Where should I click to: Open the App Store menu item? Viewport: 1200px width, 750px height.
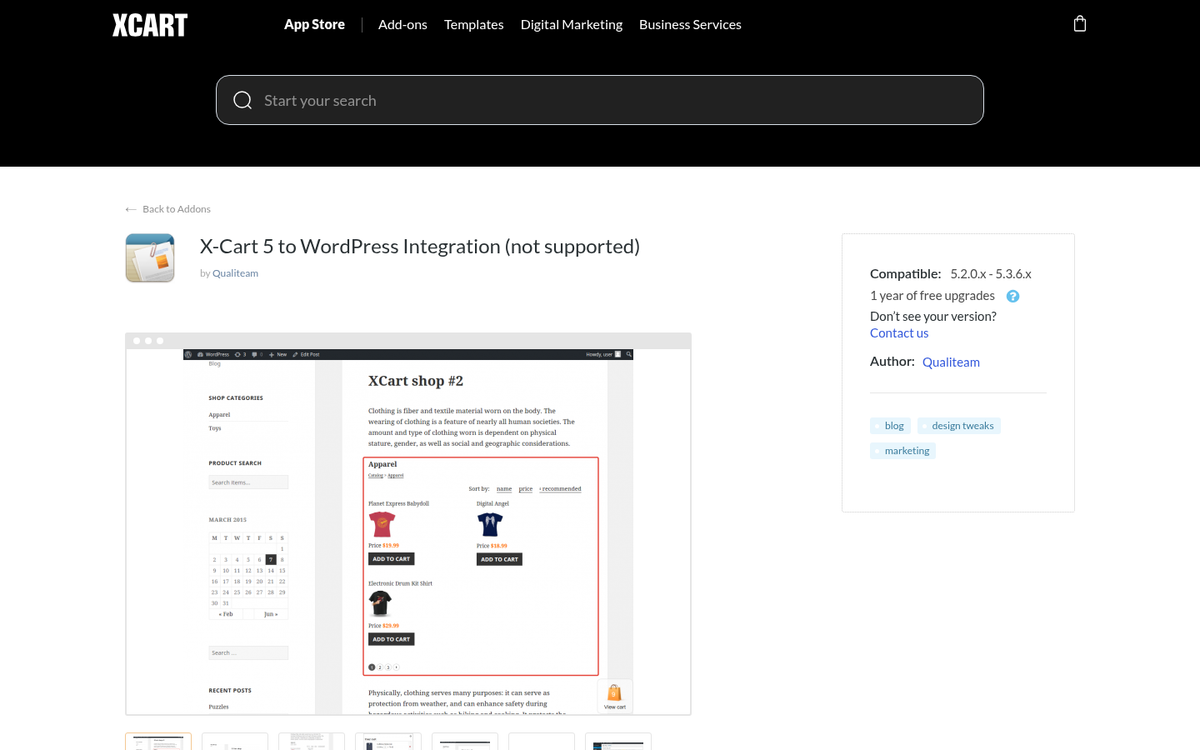click(314, 24)
